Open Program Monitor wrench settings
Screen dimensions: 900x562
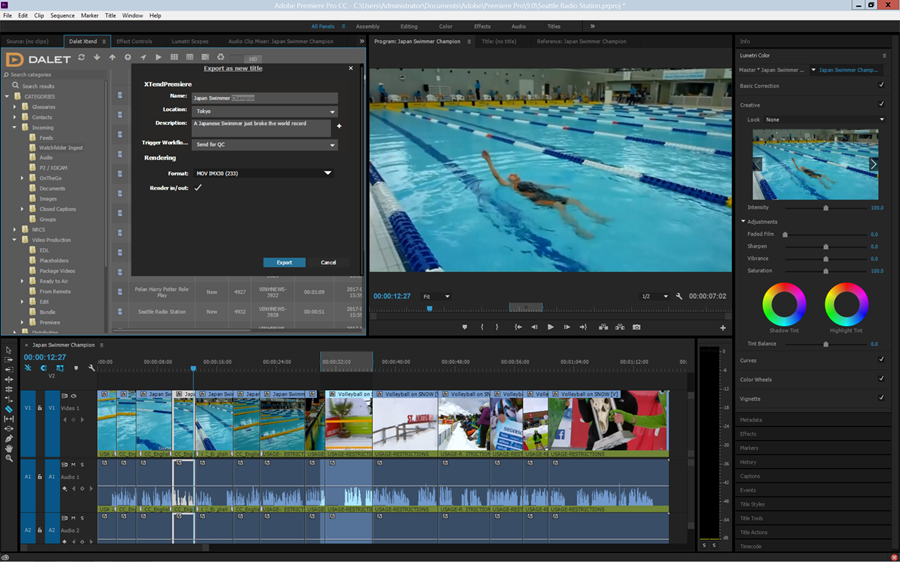point(679,296)
